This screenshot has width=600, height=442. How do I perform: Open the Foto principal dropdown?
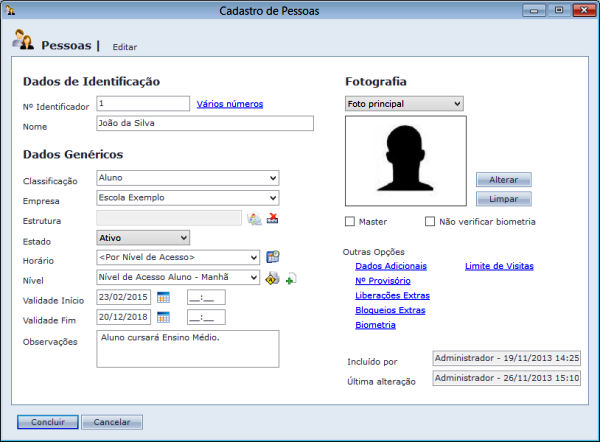pyautogui.click(x=403, y=103)
